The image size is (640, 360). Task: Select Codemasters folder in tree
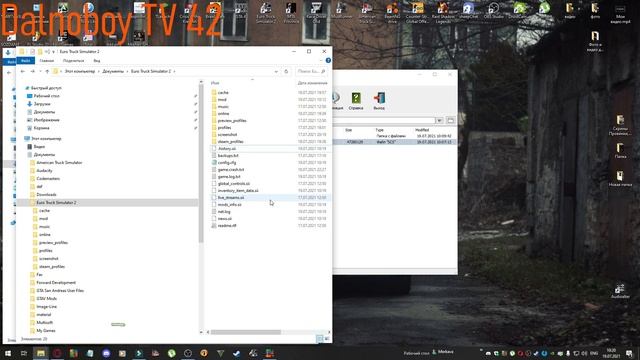pos(48,178)
